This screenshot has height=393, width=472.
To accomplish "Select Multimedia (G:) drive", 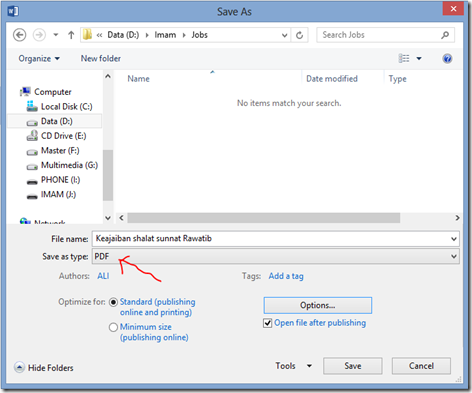I will click(x=69, y=165).
